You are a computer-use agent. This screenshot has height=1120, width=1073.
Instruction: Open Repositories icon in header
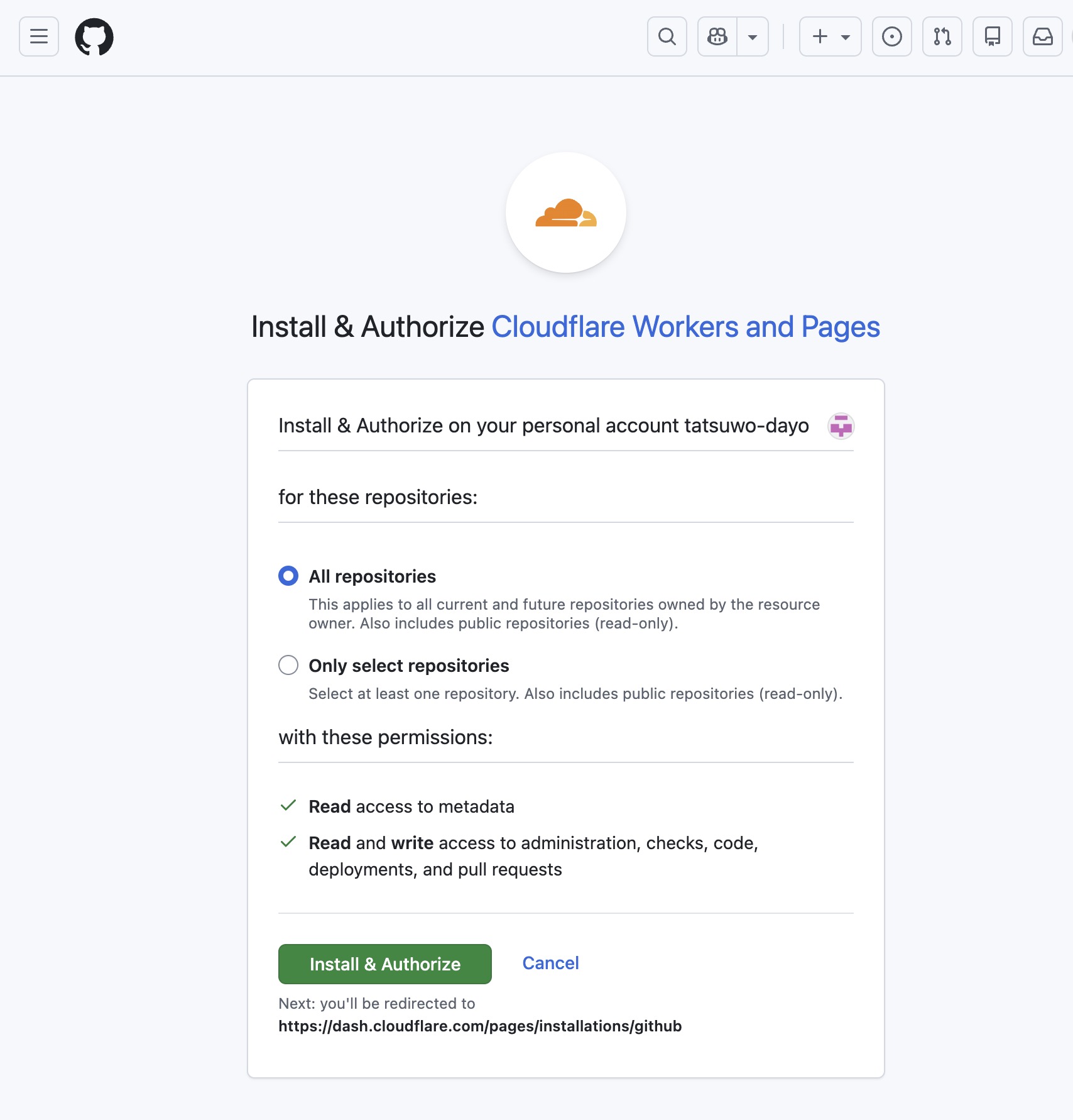point(993,36)
